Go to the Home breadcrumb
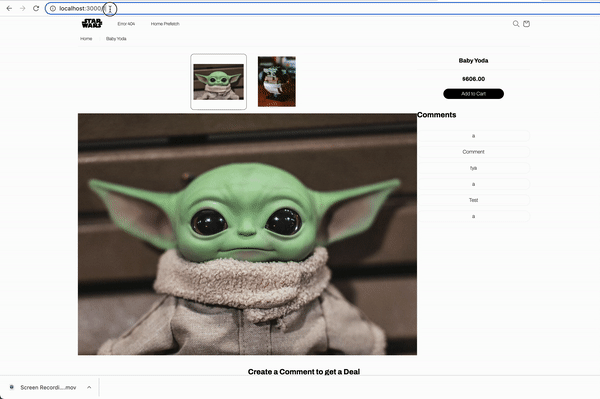The width and height of the screenshot is (600, 399). point(86,39)
